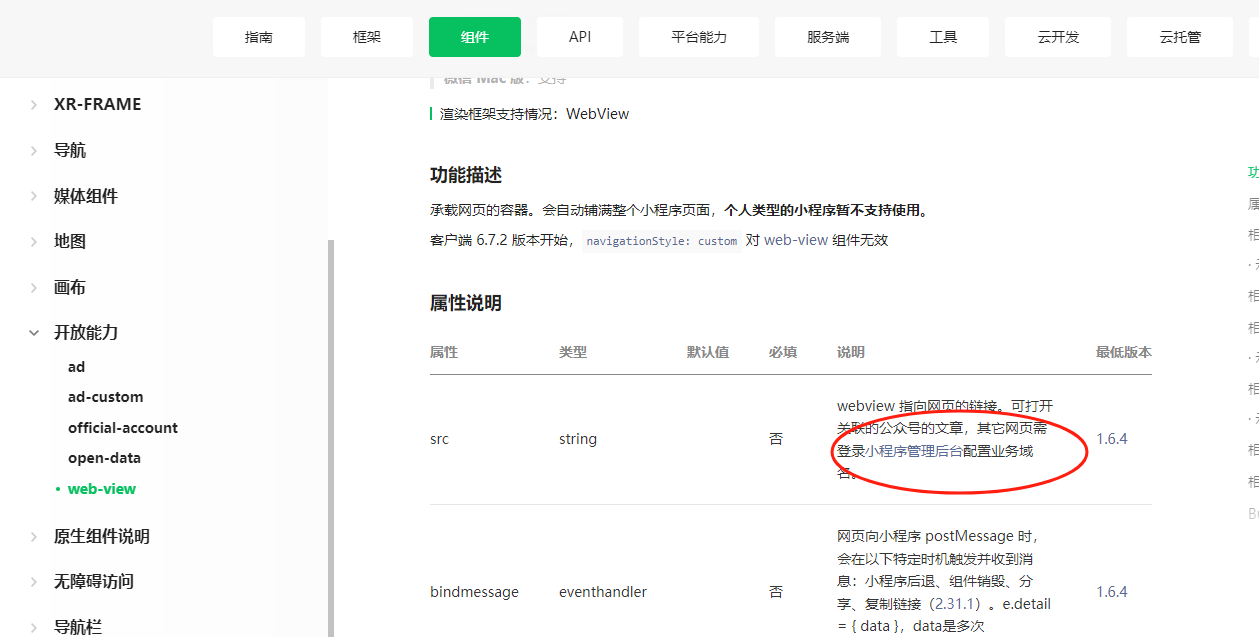Open the official-account component page
Image resolution: width=1259 pixels, height=637 pixels.
(123, 428)
